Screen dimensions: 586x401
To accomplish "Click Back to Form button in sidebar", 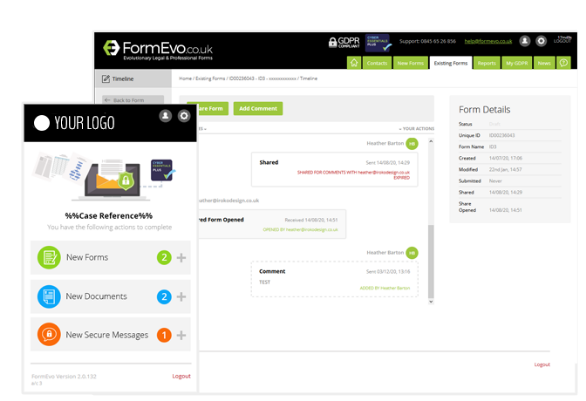I will [133, 99].
